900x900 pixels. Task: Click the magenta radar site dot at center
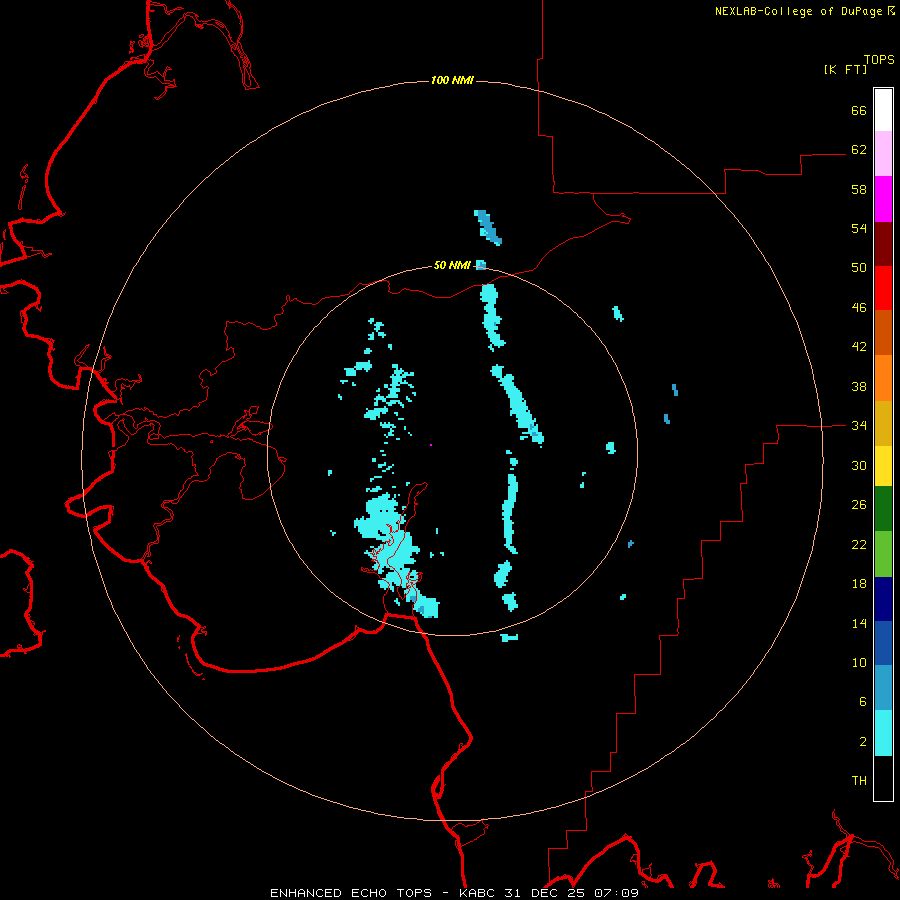click(430, 445)
